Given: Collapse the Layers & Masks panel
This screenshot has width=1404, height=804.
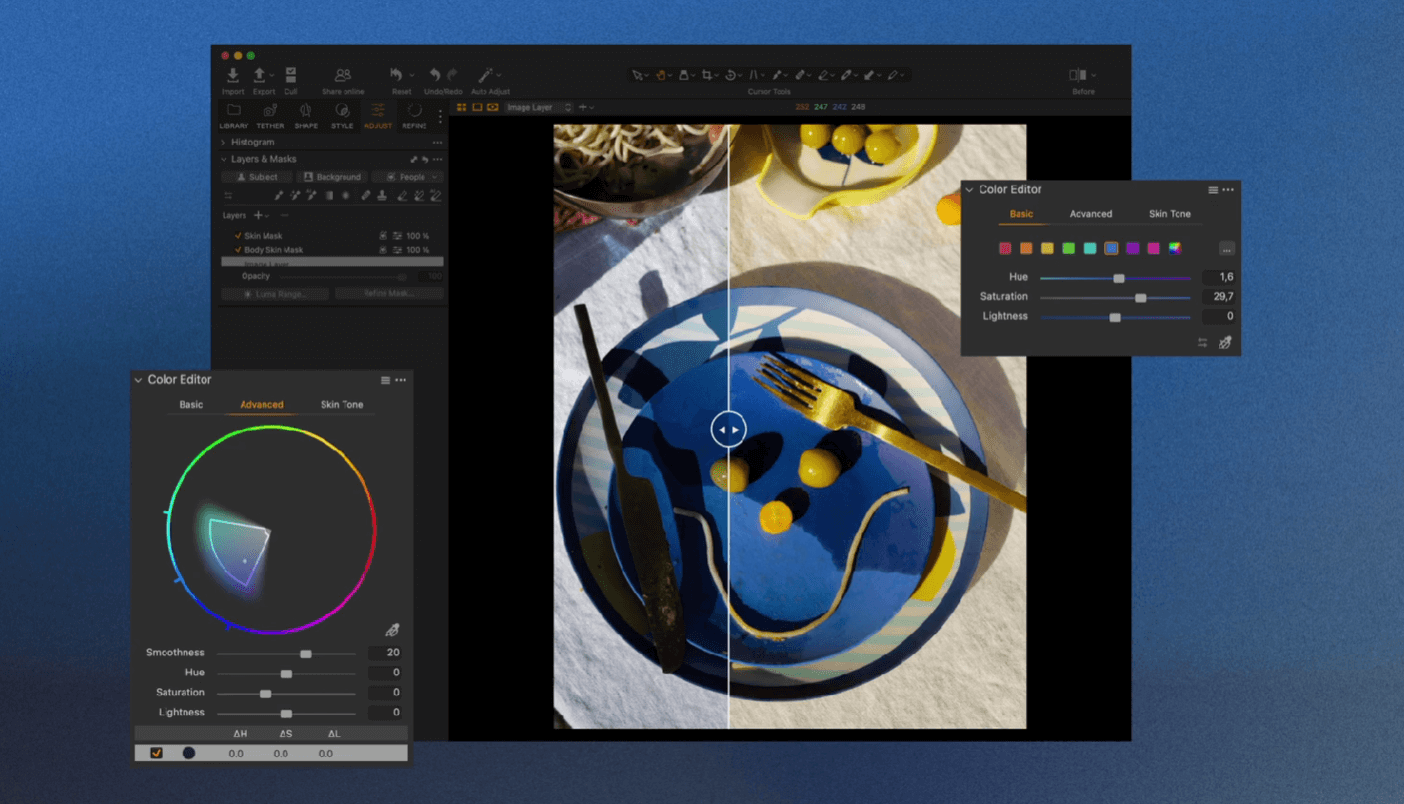Looking at the screenshot, I should pyautogui.click(x=223, y=159).
